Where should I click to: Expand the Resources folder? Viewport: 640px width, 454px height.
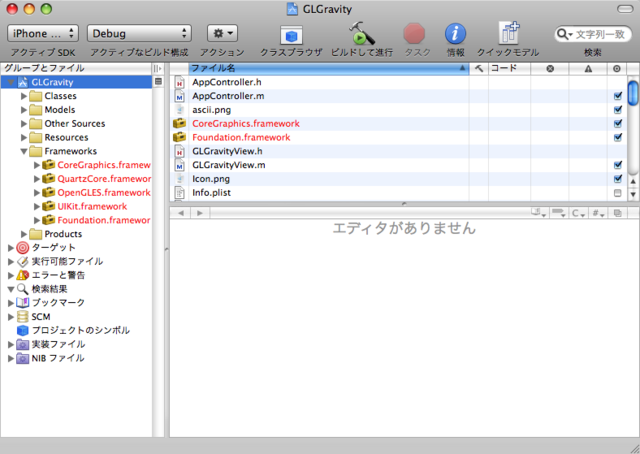(x=24, y=138)
